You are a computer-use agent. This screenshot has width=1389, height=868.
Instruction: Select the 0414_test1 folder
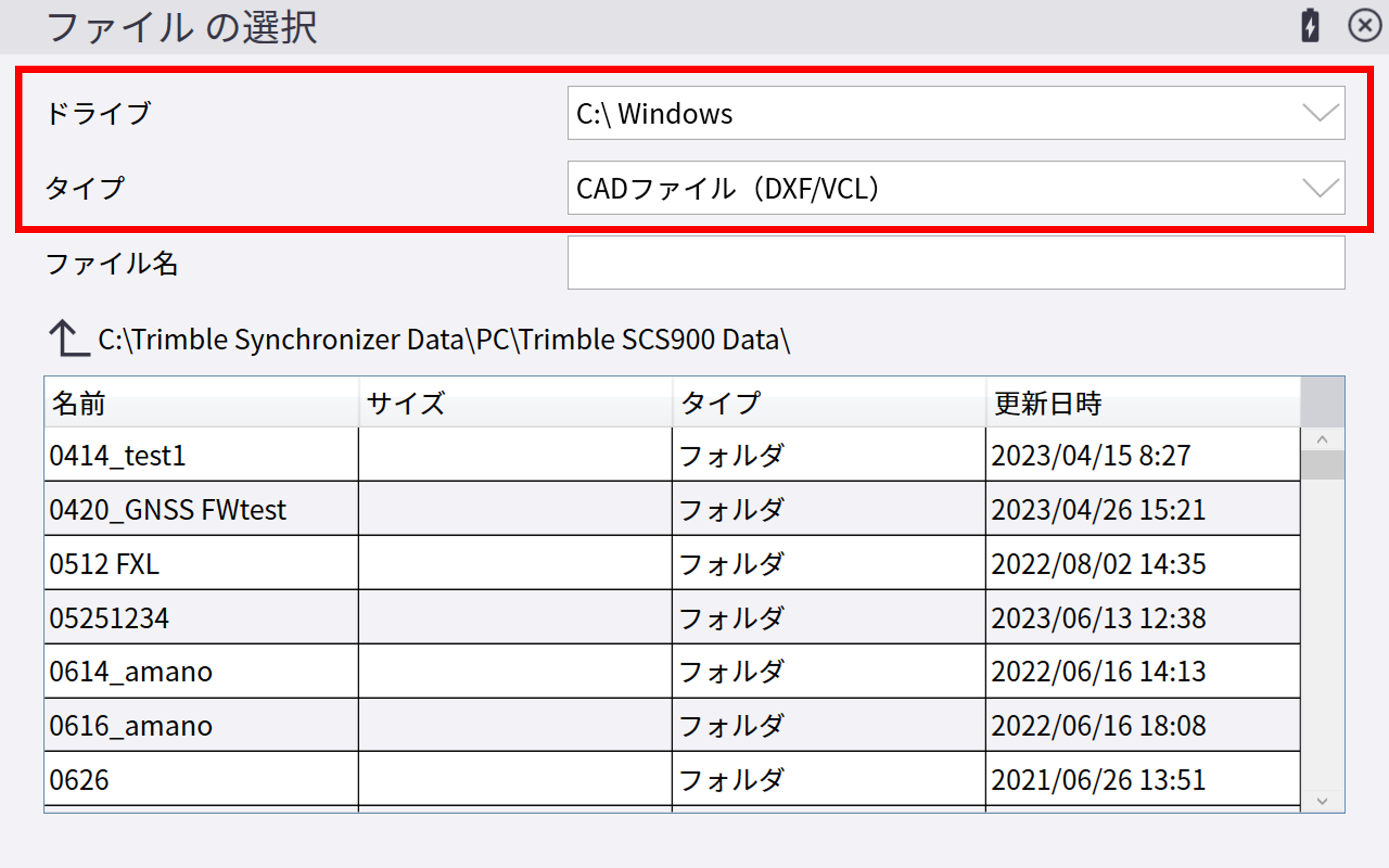pyautogui.click(x=118, y=456)
